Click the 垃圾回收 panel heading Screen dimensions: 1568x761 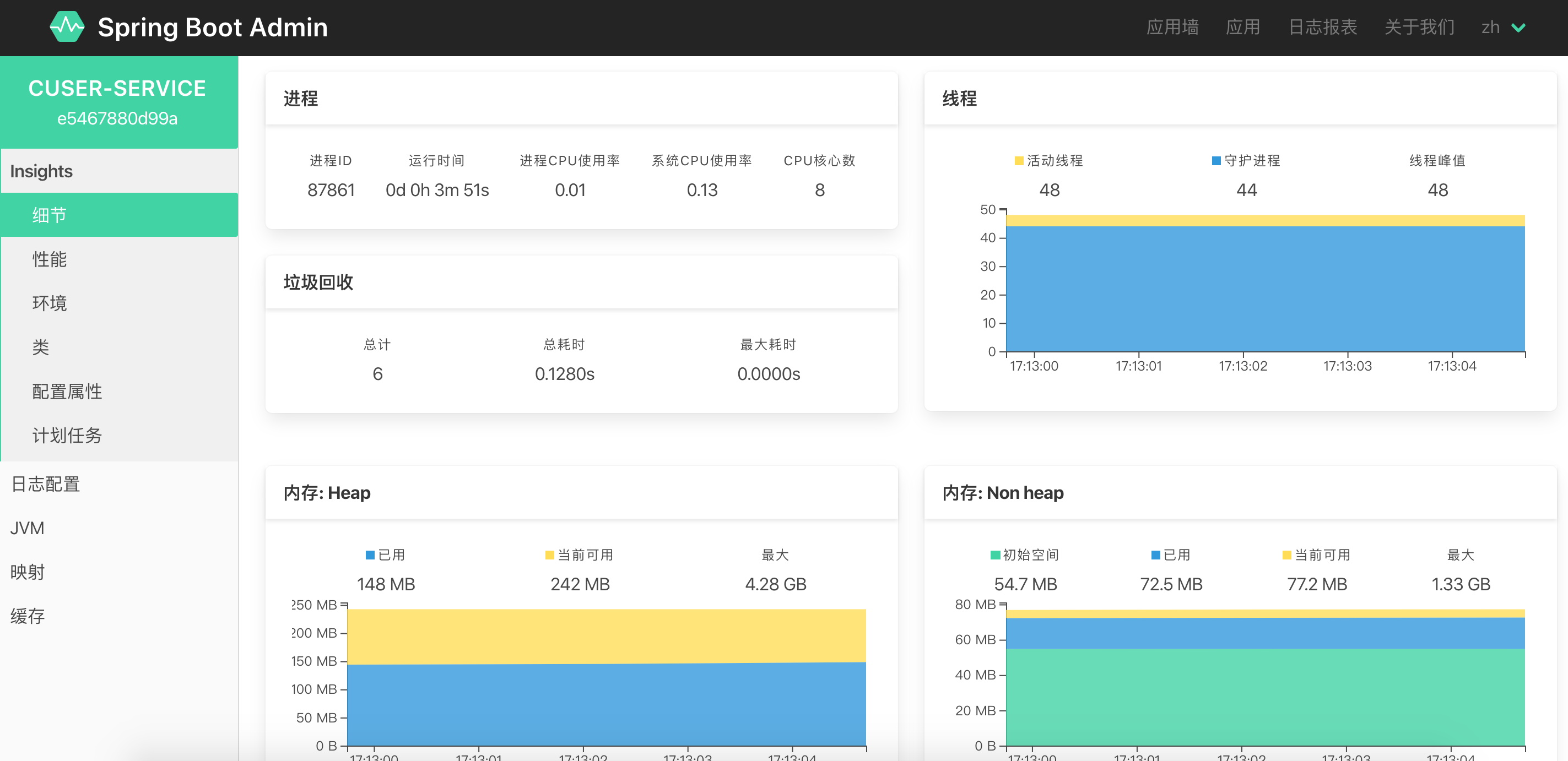[318, 282]
